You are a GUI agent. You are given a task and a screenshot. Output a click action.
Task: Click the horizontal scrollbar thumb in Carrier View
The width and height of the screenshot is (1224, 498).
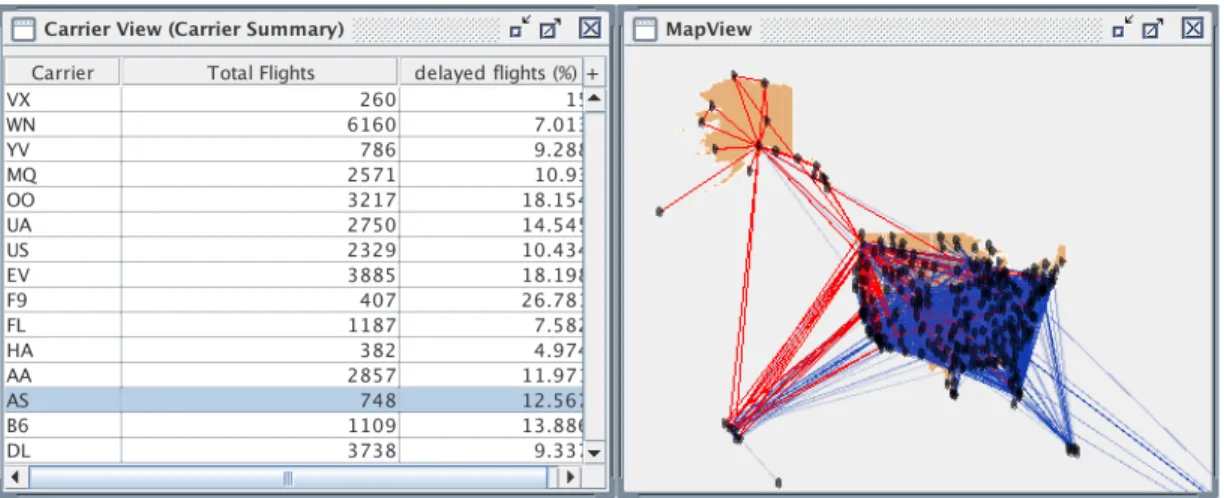point(287,479)
